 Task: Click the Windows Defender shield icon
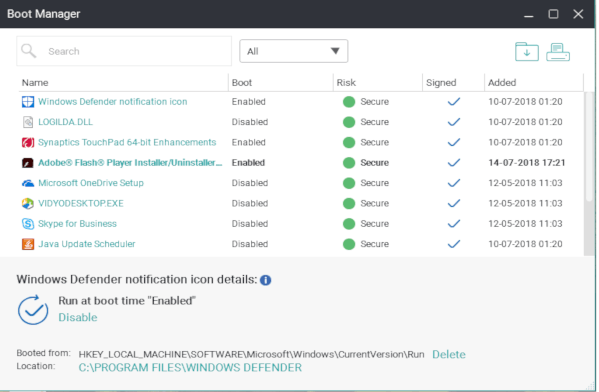coord(28,102)
